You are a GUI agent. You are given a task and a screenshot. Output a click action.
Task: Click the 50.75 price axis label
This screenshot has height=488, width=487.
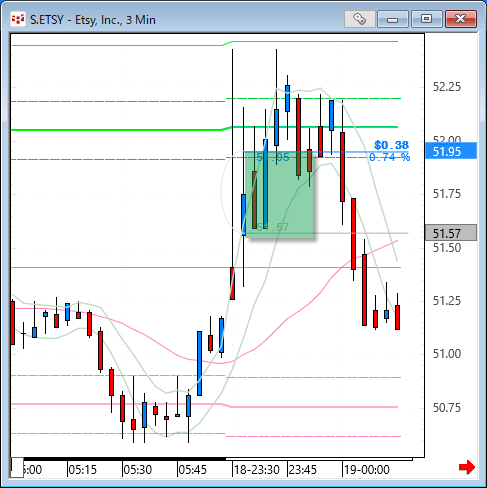coord(447,408)
